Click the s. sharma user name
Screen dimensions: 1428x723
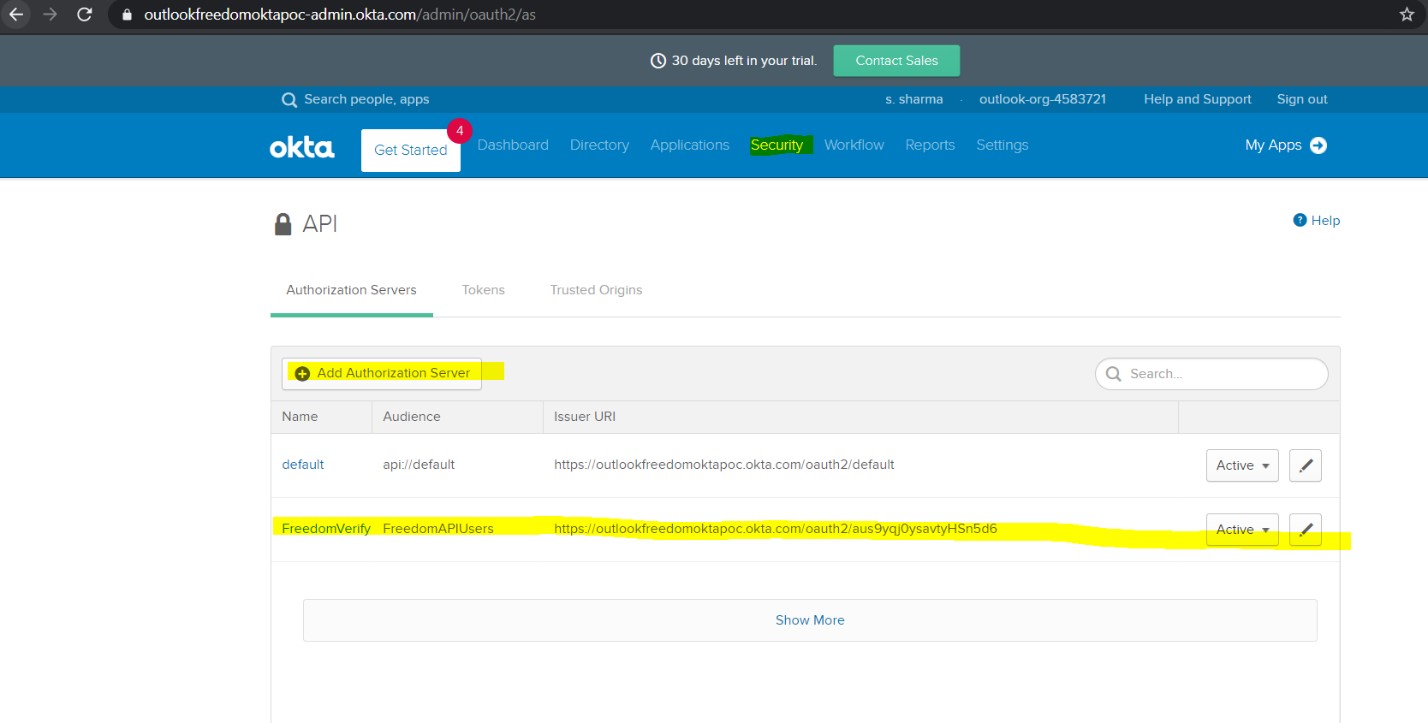click(x=914, y=99)
